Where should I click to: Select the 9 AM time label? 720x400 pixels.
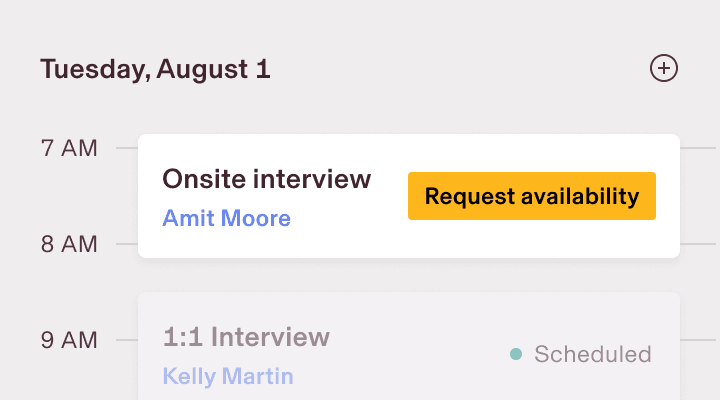click(69, 340)
